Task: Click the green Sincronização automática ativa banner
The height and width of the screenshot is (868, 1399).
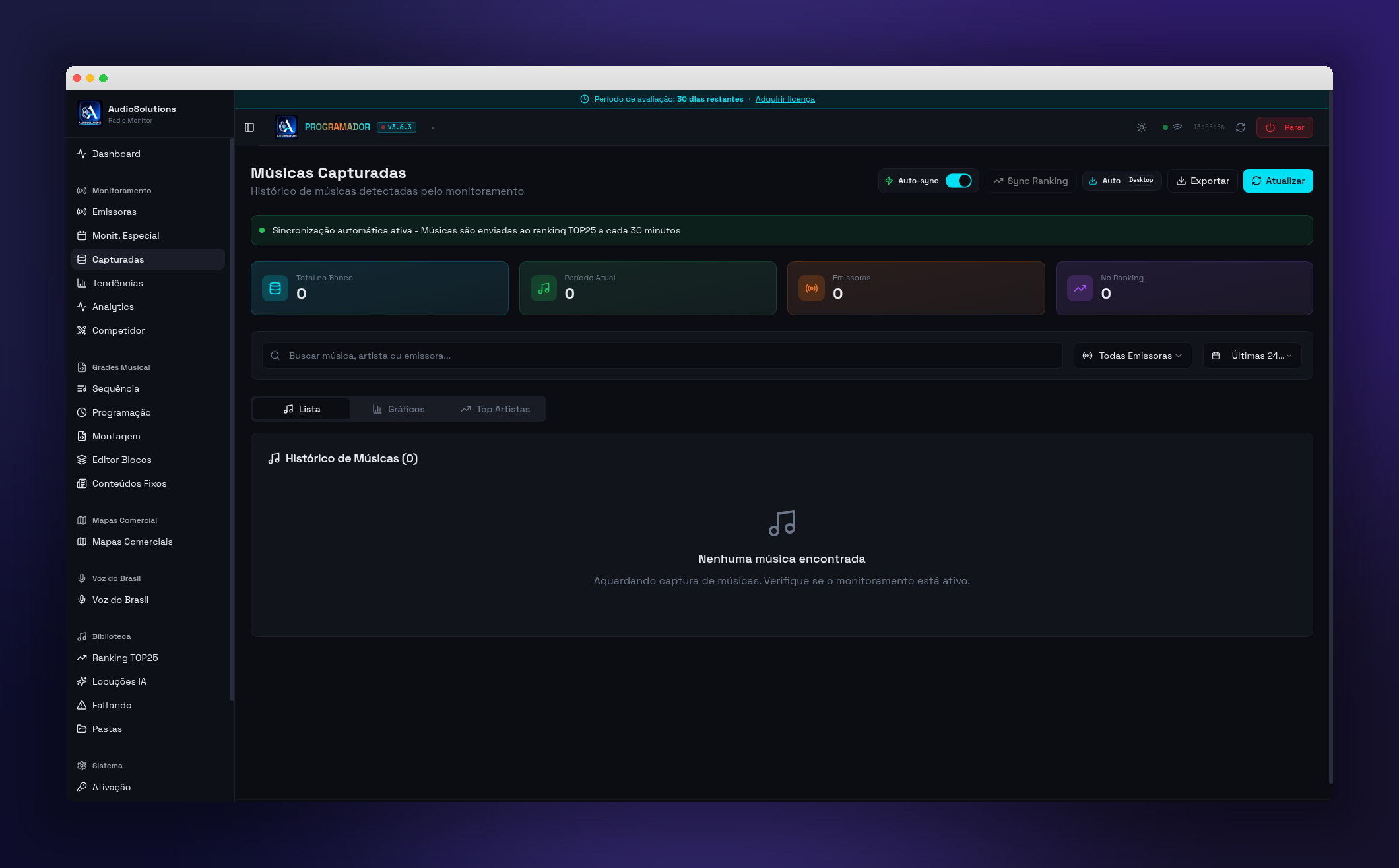Action: [x=781, y=230]
